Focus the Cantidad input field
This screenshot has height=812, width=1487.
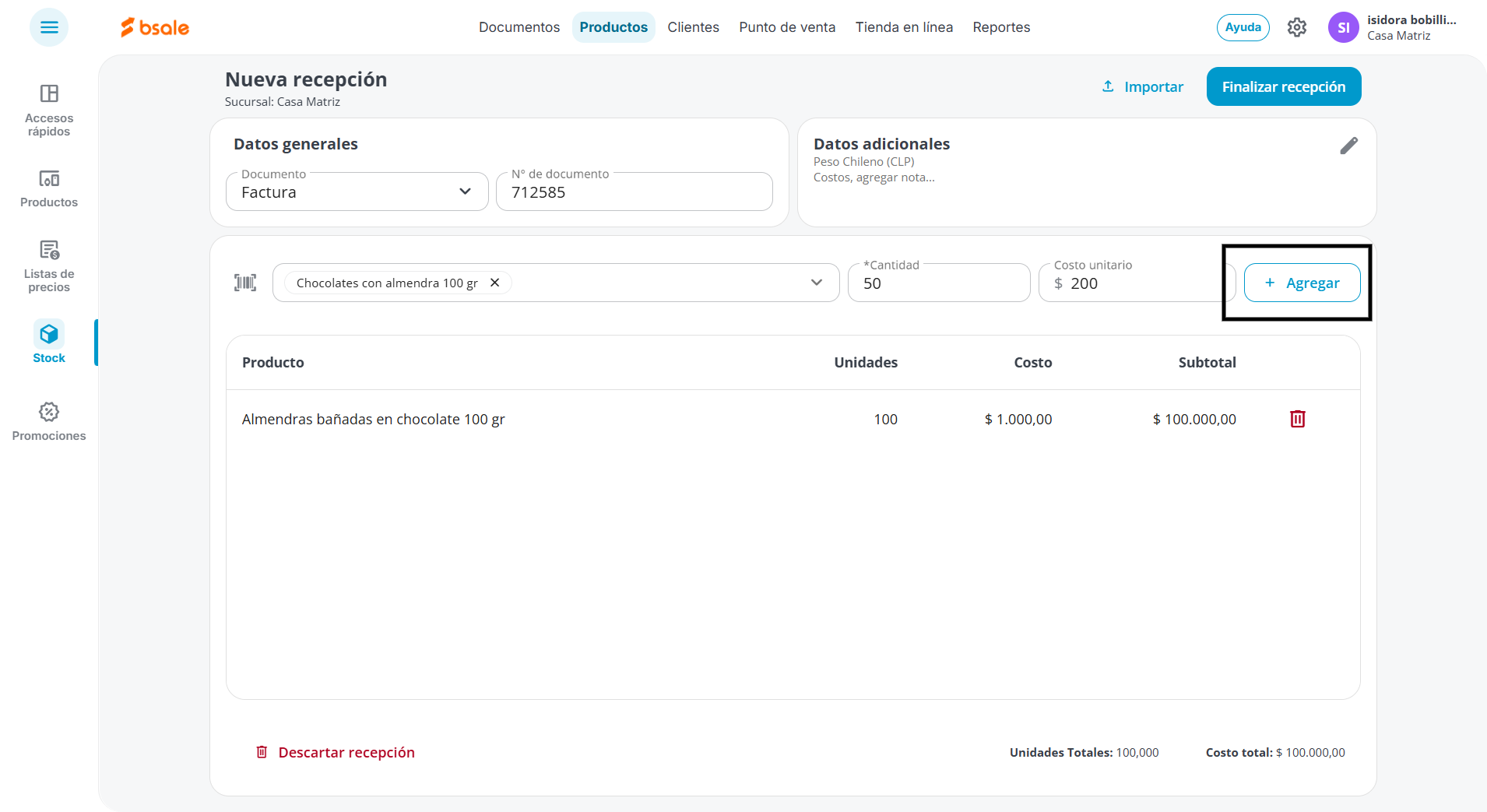[939, 283]
